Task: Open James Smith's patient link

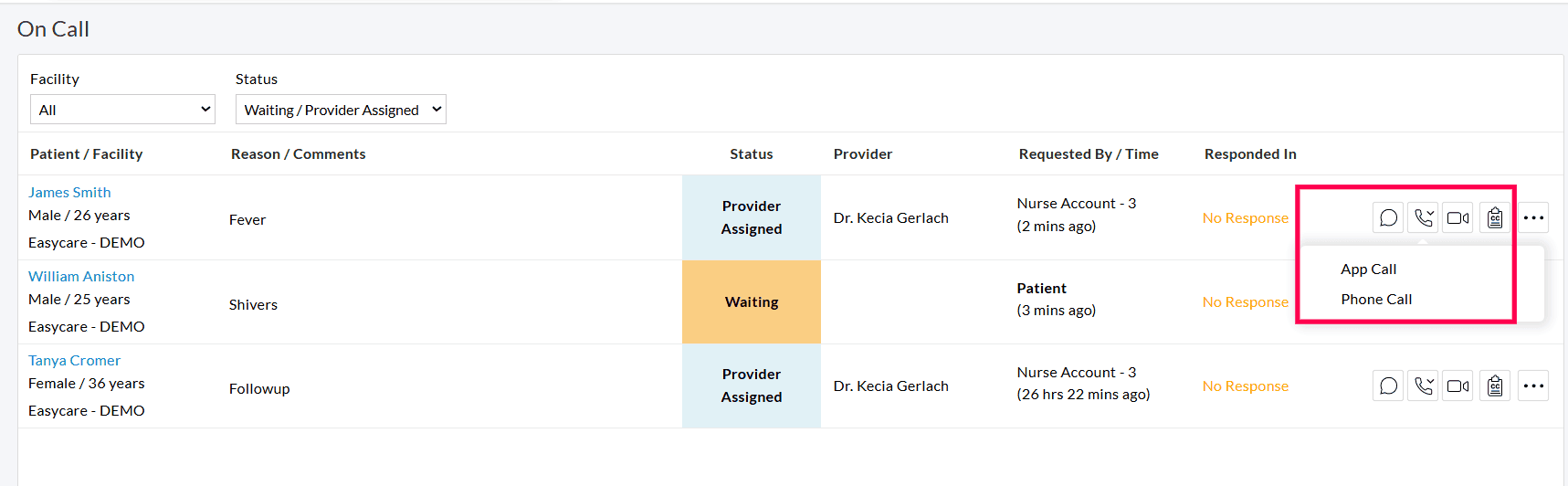Action: pos(69,193)
